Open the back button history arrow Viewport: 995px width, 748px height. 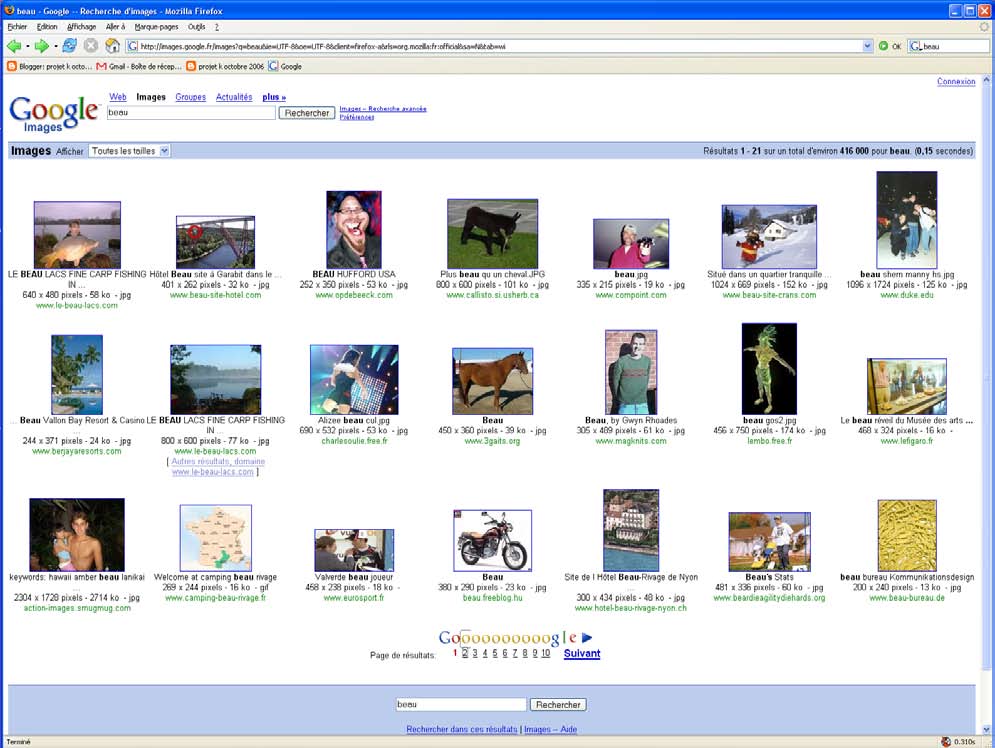pyautogui.click(x=27, y=46)
